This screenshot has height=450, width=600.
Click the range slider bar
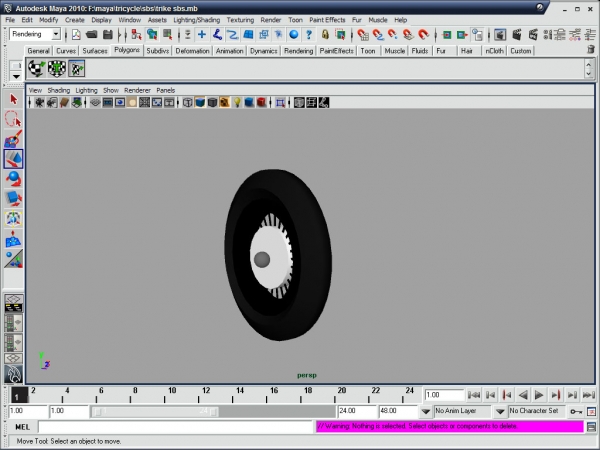[x=155, y=412]
